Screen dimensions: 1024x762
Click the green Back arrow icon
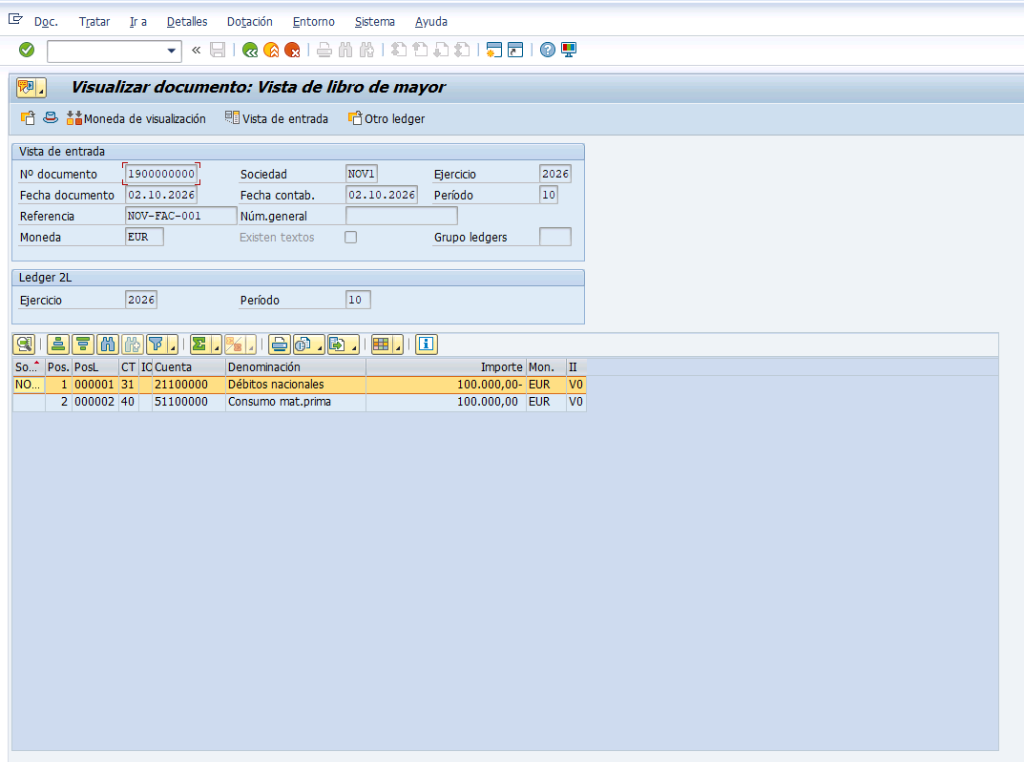tap(249, 50)
